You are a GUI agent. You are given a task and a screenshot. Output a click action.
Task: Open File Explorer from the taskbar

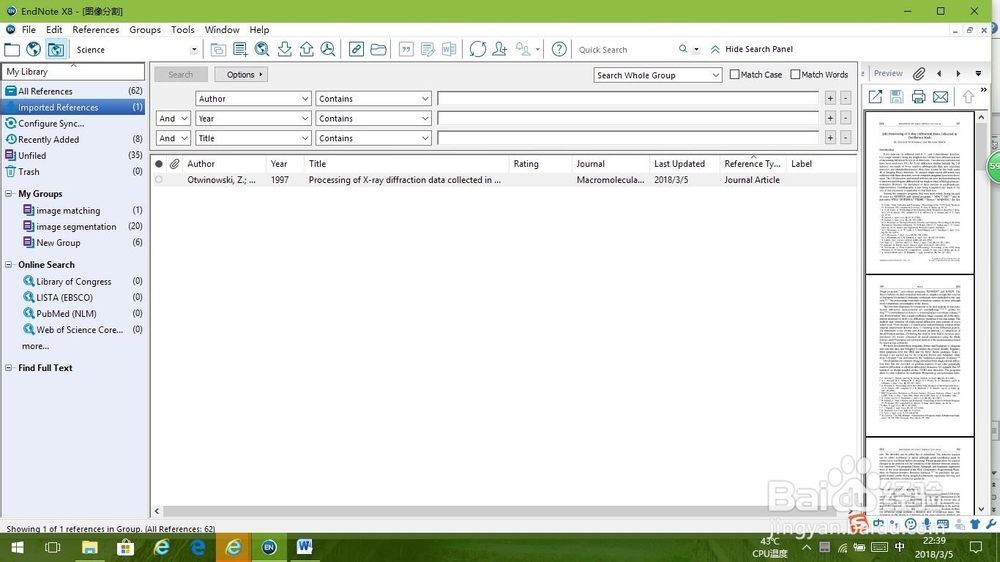pyautogui.click(x=89, y=547)
